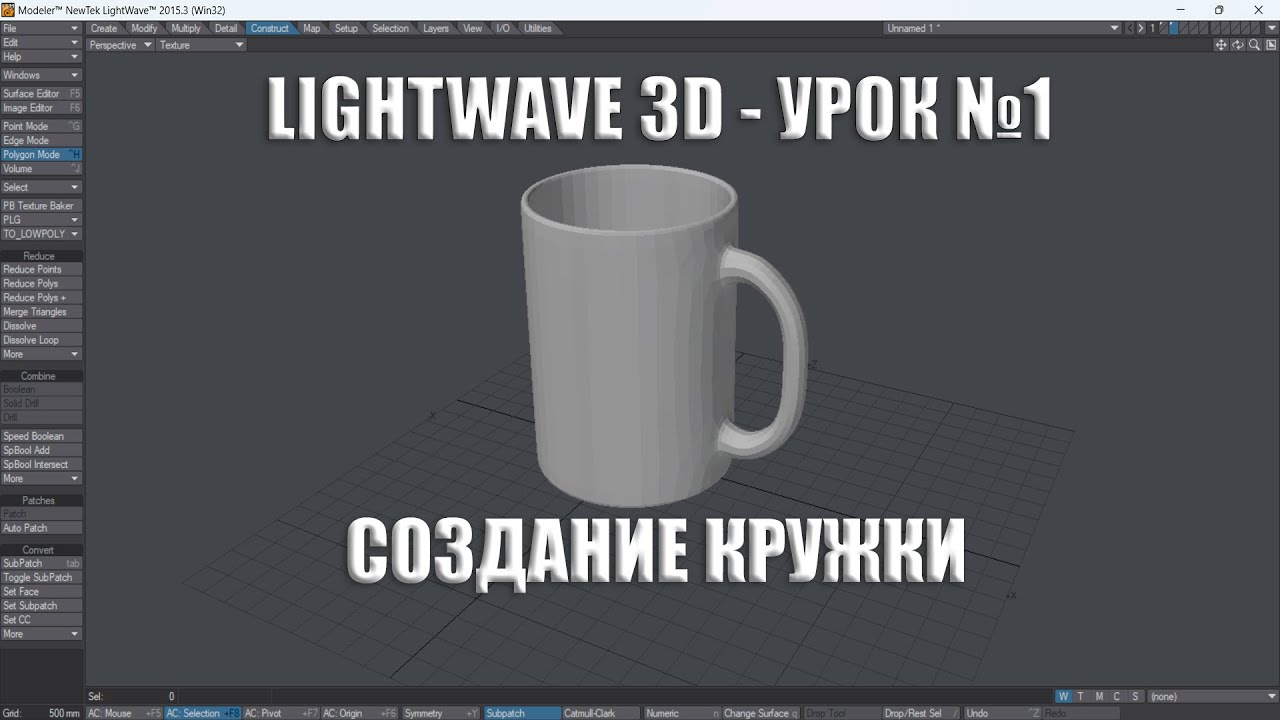Expand More under Combine section
The width and height of the screenshot is (1280, 720).
point(41,478)
